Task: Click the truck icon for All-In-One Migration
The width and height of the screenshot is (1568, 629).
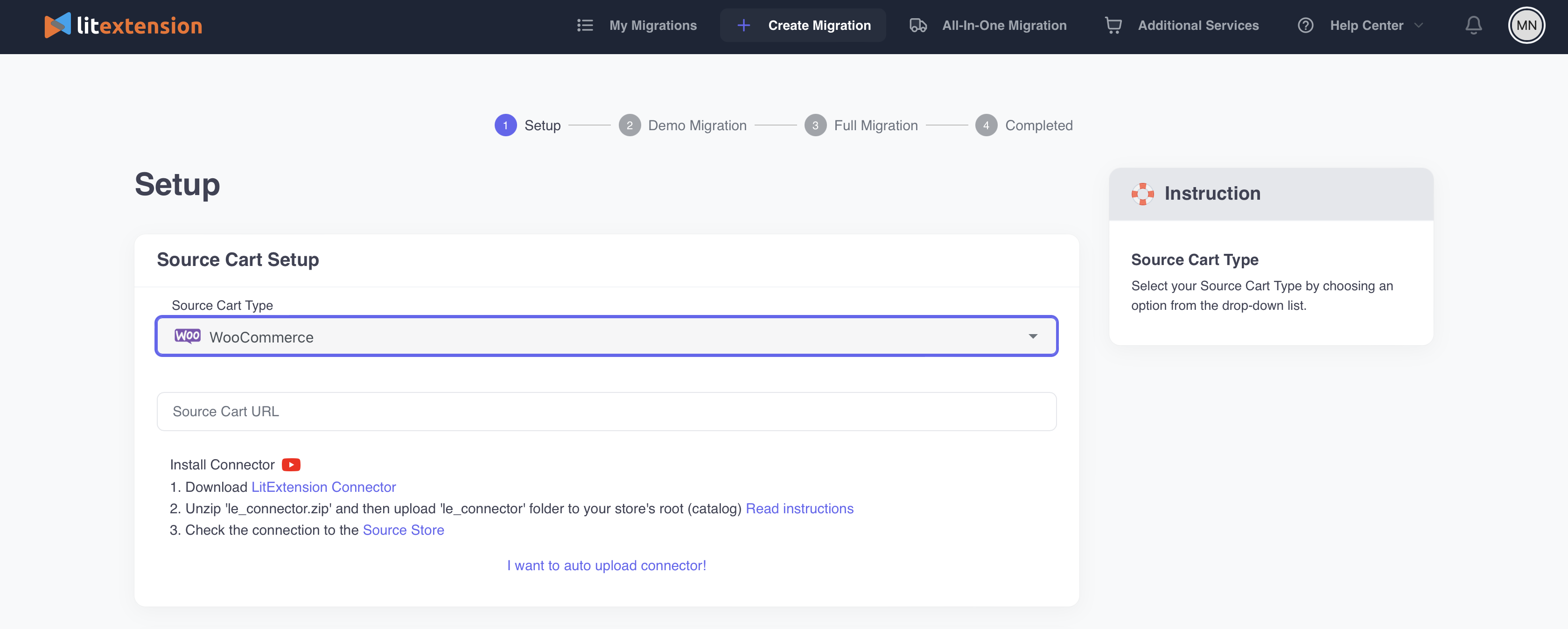Action: point(918,25)
